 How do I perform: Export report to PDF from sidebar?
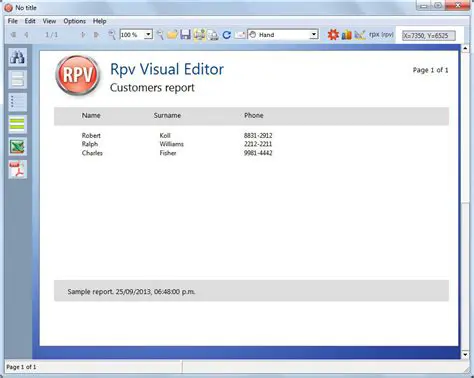pyautogui.click(x=17, y=169)
